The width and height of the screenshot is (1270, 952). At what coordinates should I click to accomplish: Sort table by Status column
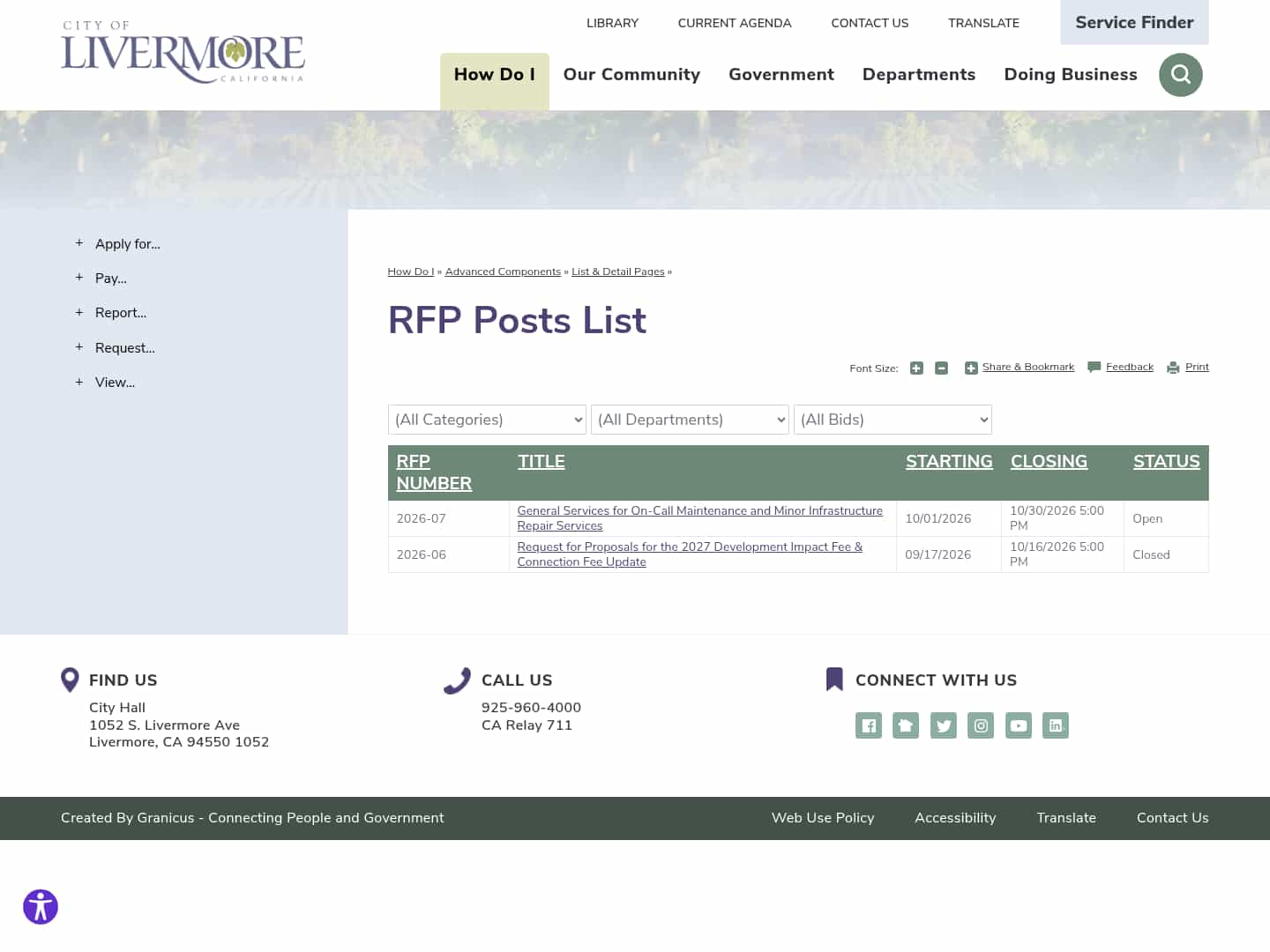(x=1167, y=461)
